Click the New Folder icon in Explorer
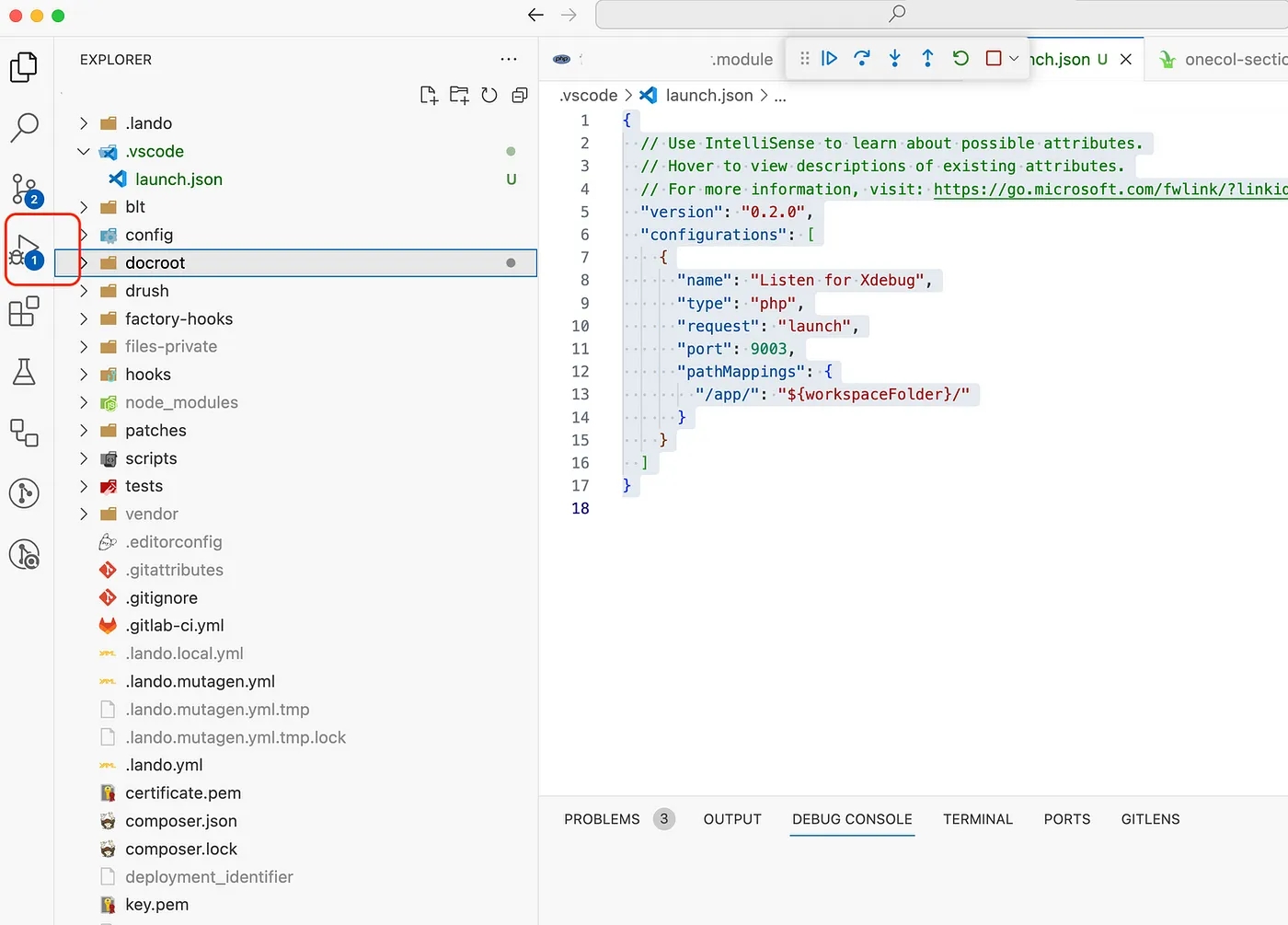 pyautogui.click(x=459, y=95)
